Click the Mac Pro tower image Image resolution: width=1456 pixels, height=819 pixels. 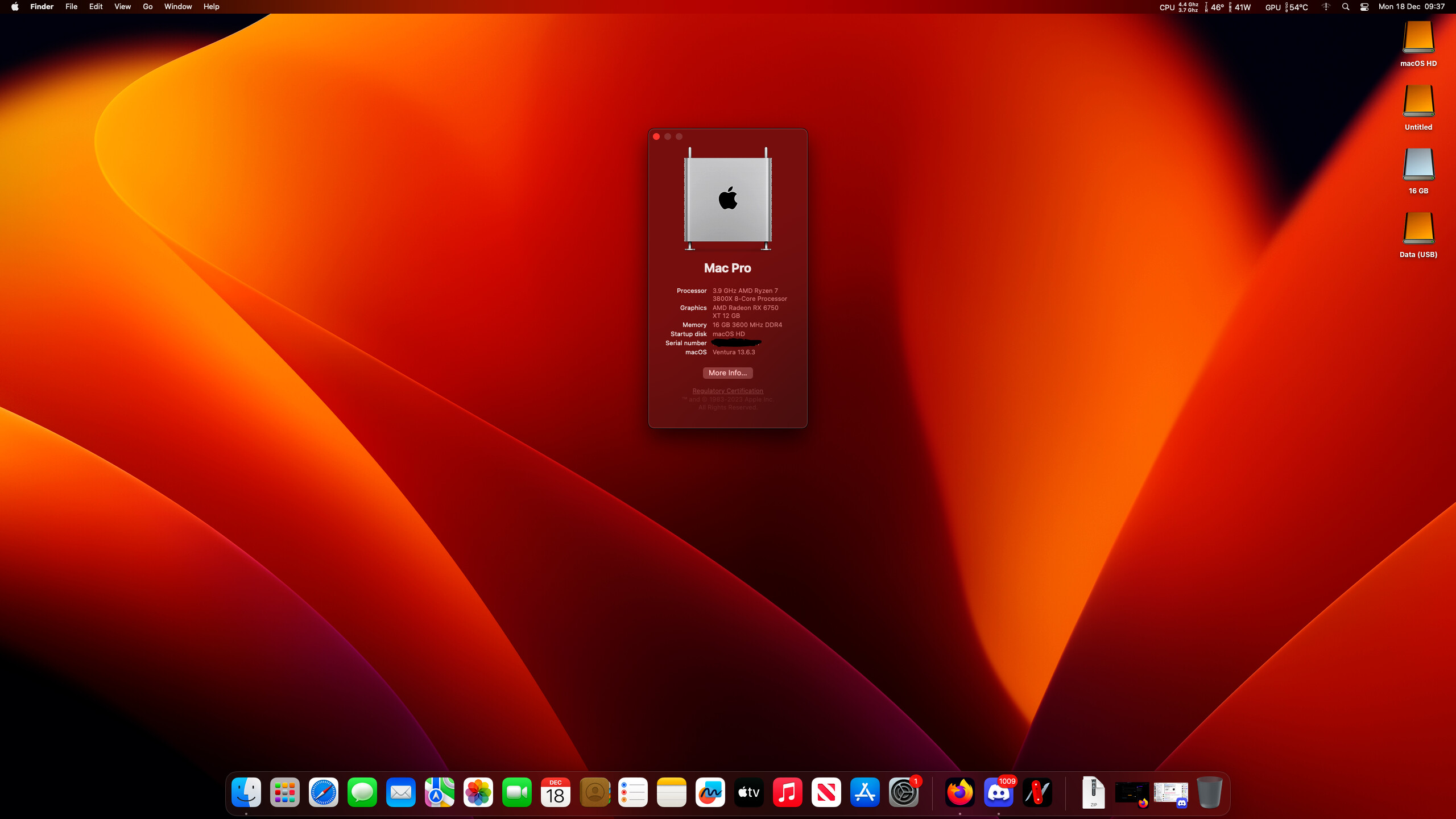point(727,198)
